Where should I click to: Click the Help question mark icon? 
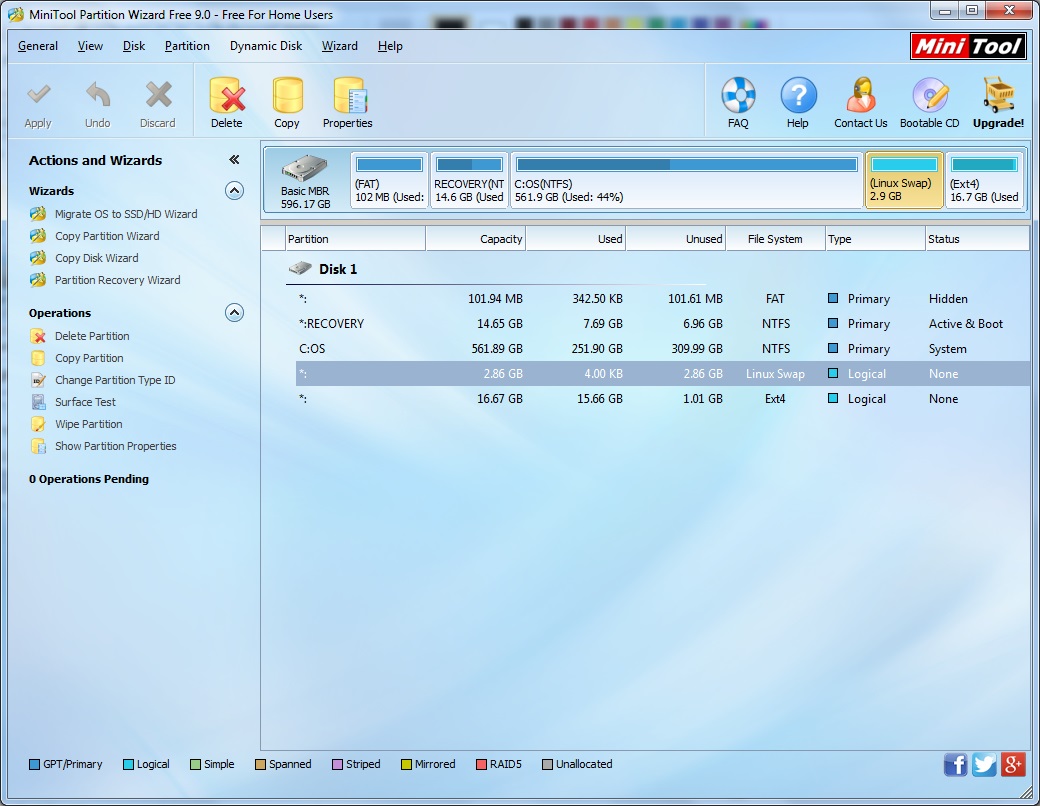(798, 95)
